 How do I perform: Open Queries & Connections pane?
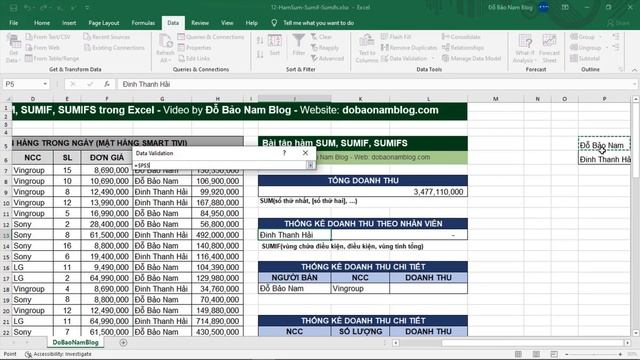[211, 37]
